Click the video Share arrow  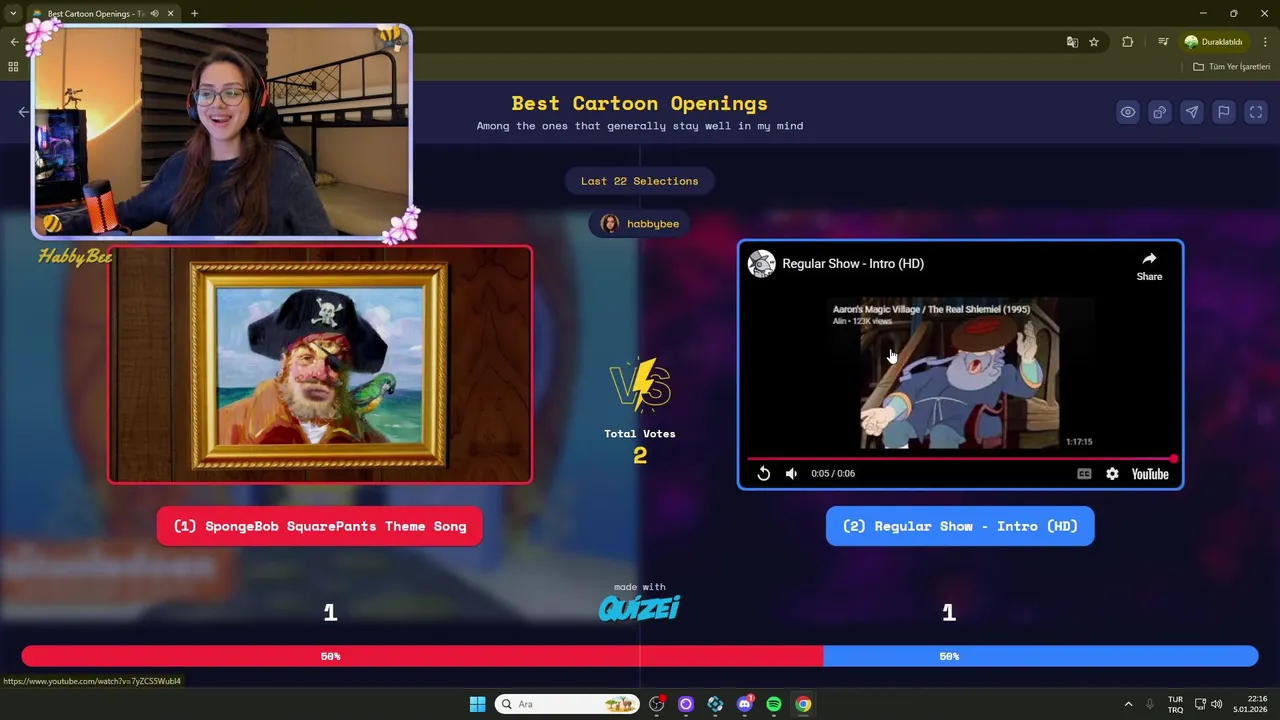(x=1149, y=266)
